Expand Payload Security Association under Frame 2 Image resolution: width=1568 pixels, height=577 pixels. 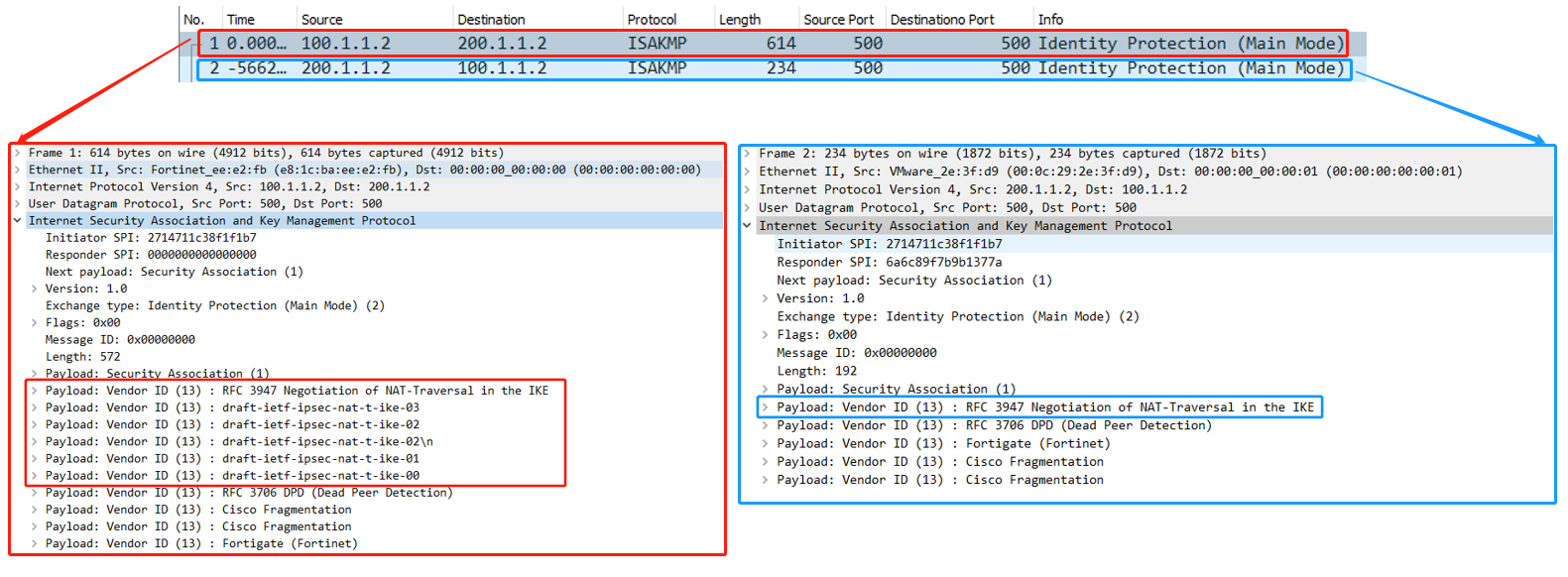click(x=765, y=389)
